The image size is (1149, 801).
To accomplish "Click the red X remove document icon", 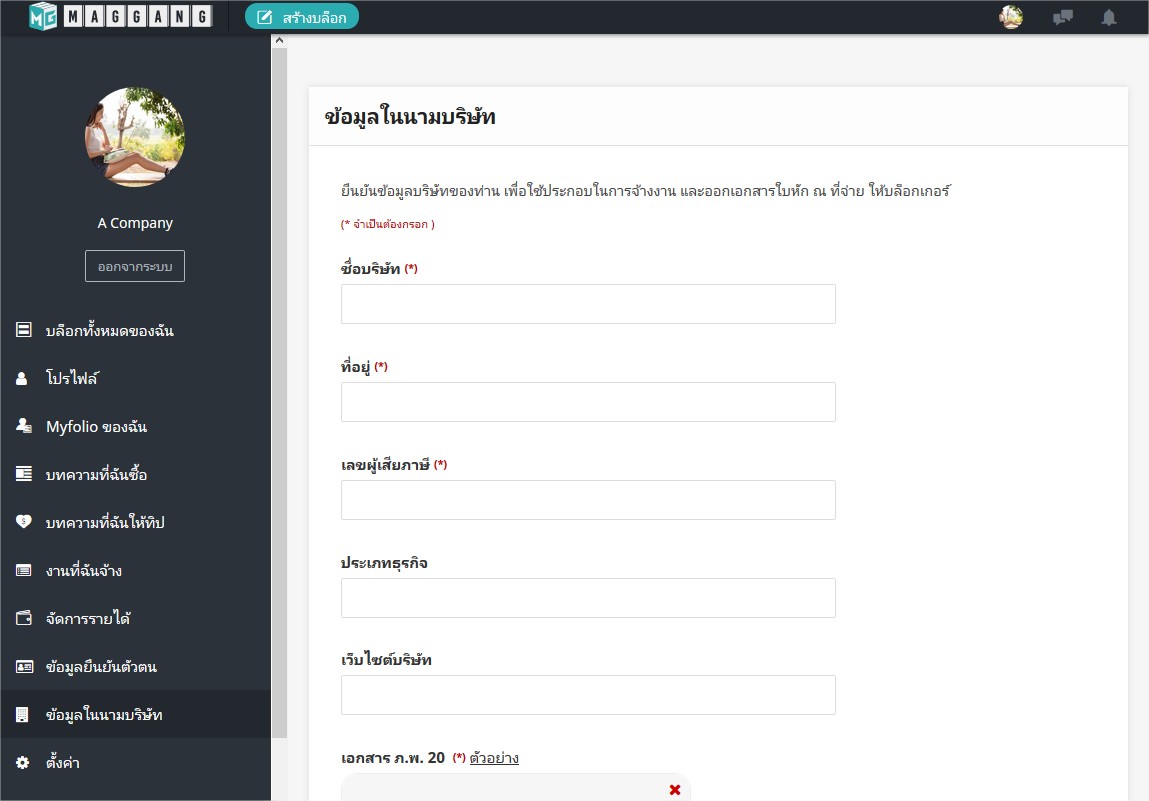I will tap(675, 789).
